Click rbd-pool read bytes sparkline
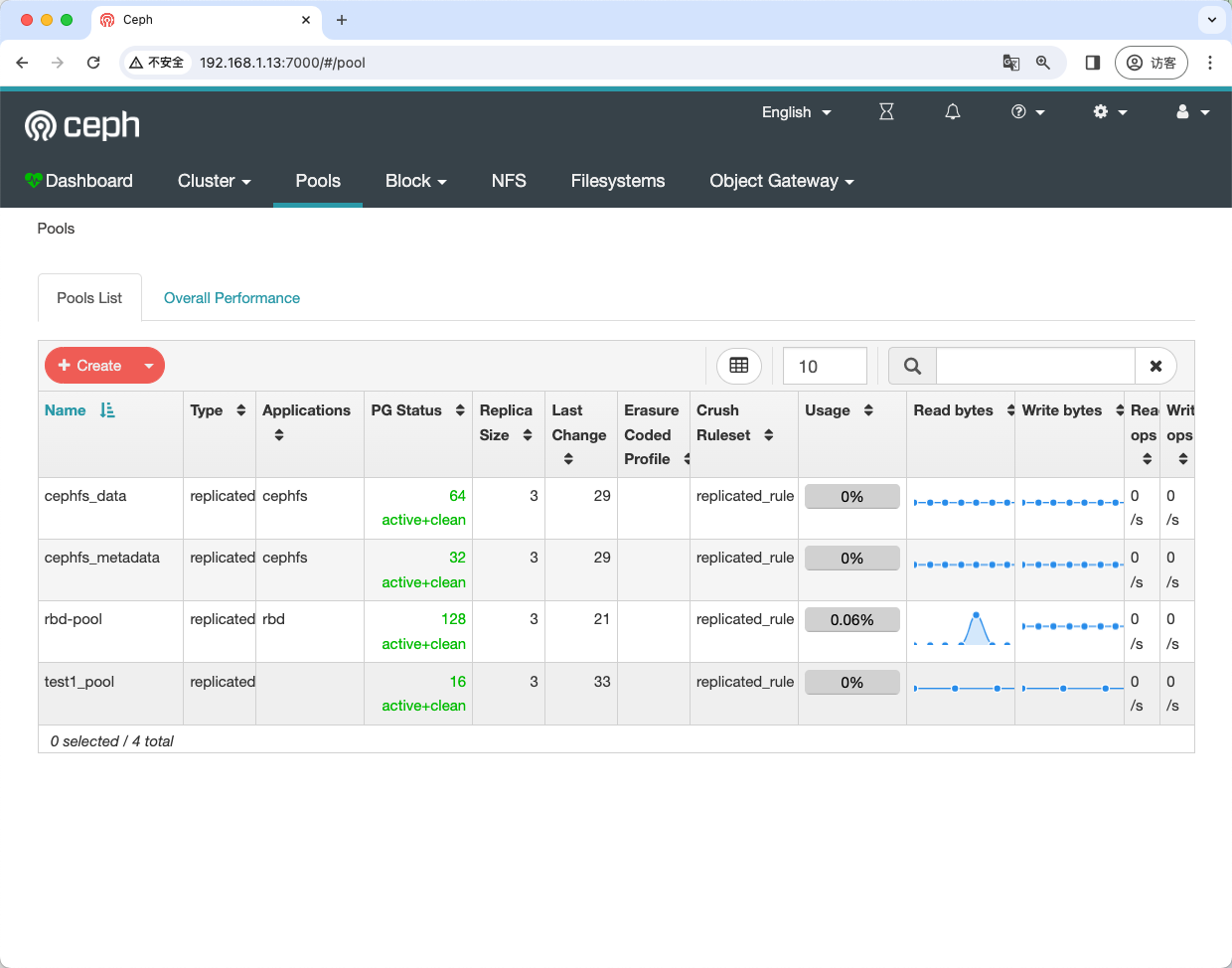 click(x=962, y=628)
